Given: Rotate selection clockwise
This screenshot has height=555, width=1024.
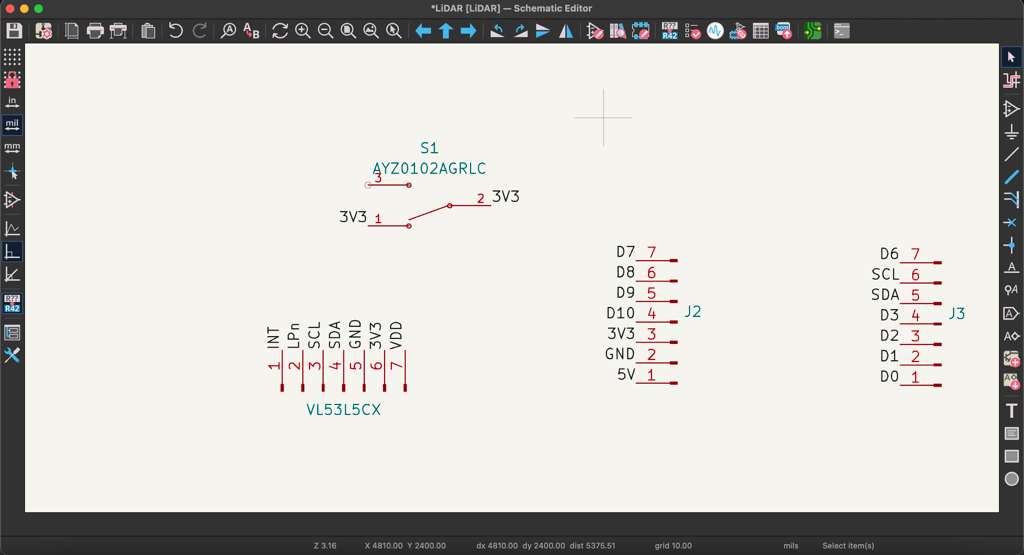Looking at the screenshot, I should pyautogui.click(x=520, y=31).
